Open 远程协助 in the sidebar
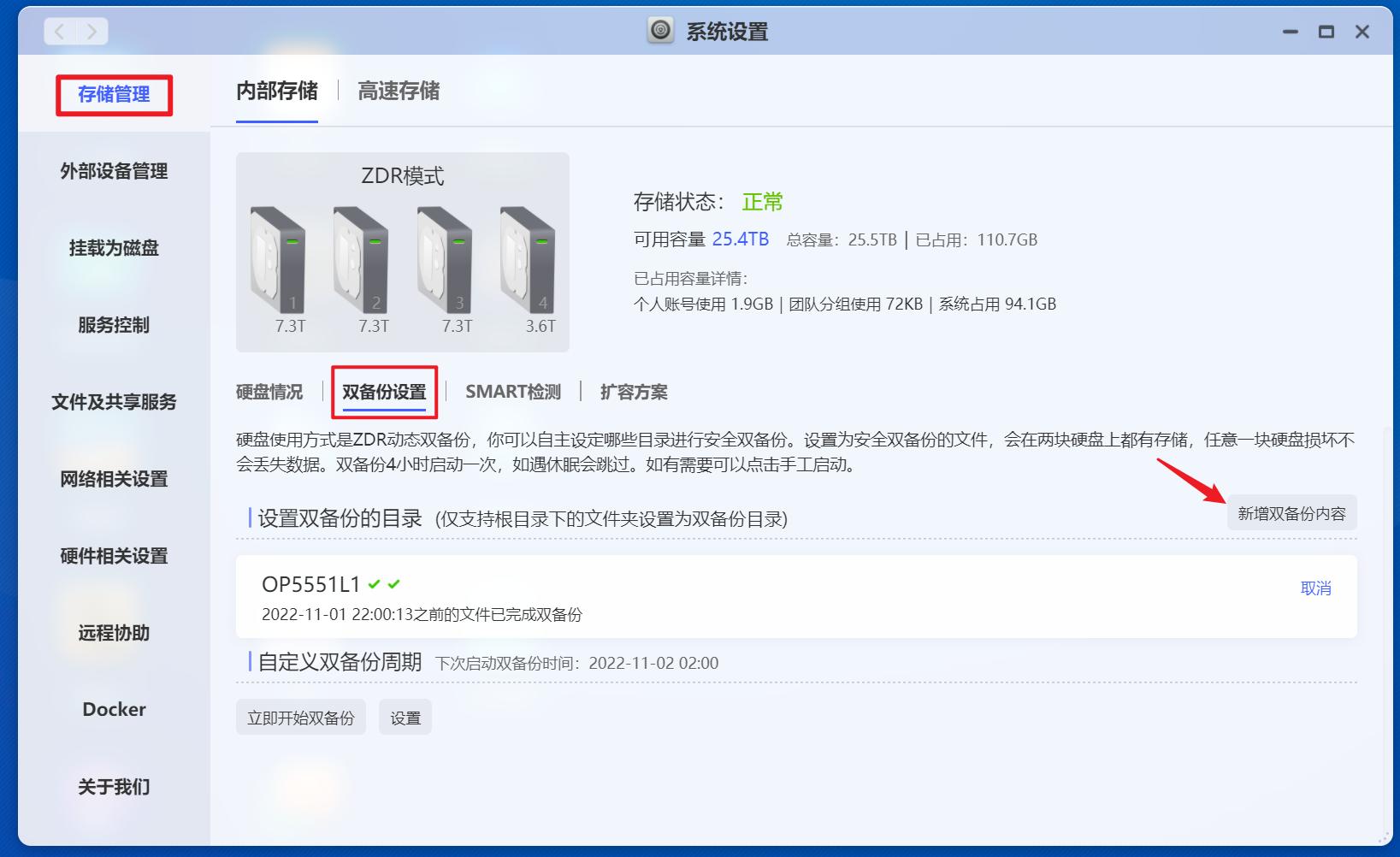The height and width of the screenshot is (857, 1400). 113,634
